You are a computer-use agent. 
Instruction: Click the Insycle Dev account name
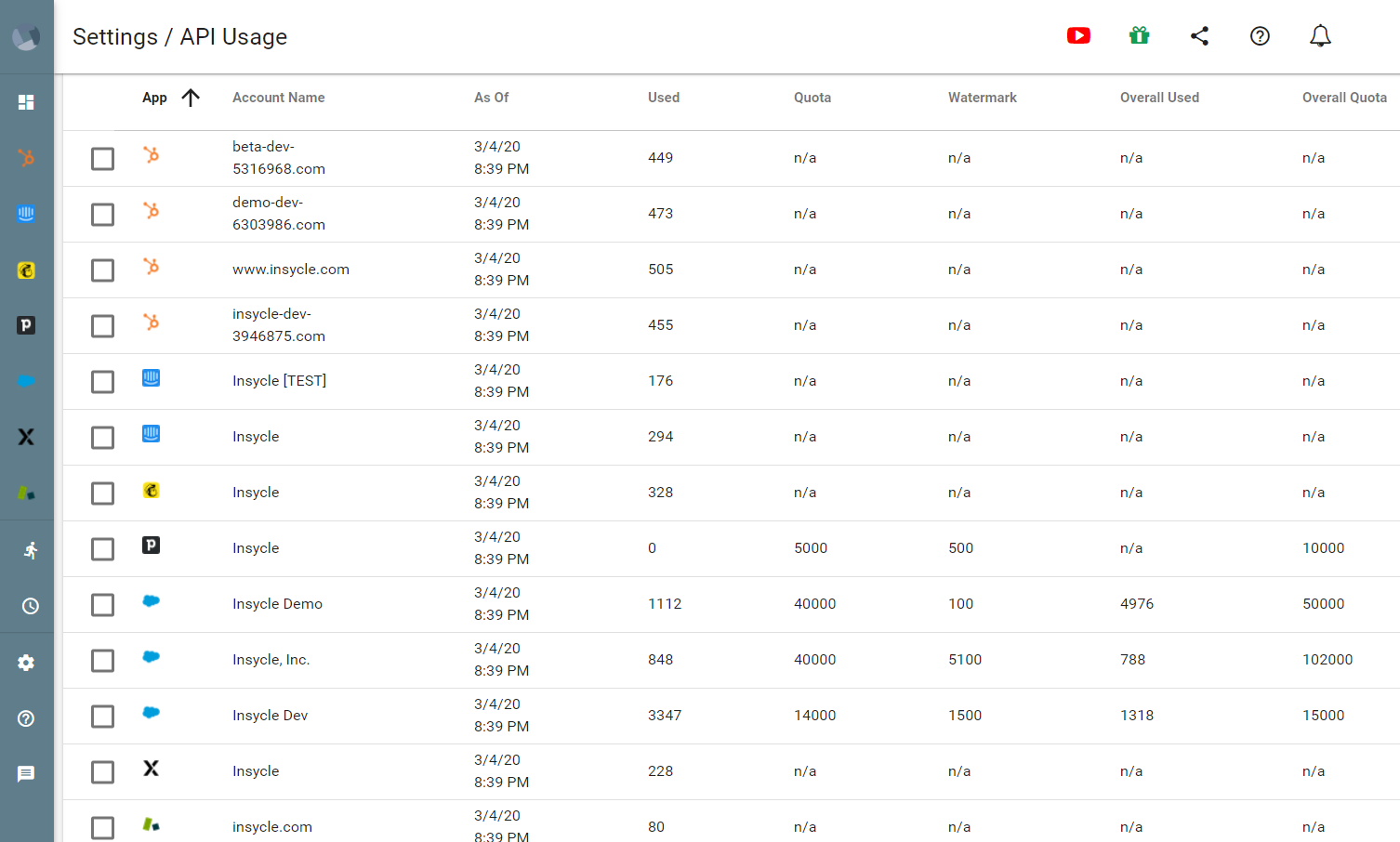pyautogui.click(x=270, y=715)
